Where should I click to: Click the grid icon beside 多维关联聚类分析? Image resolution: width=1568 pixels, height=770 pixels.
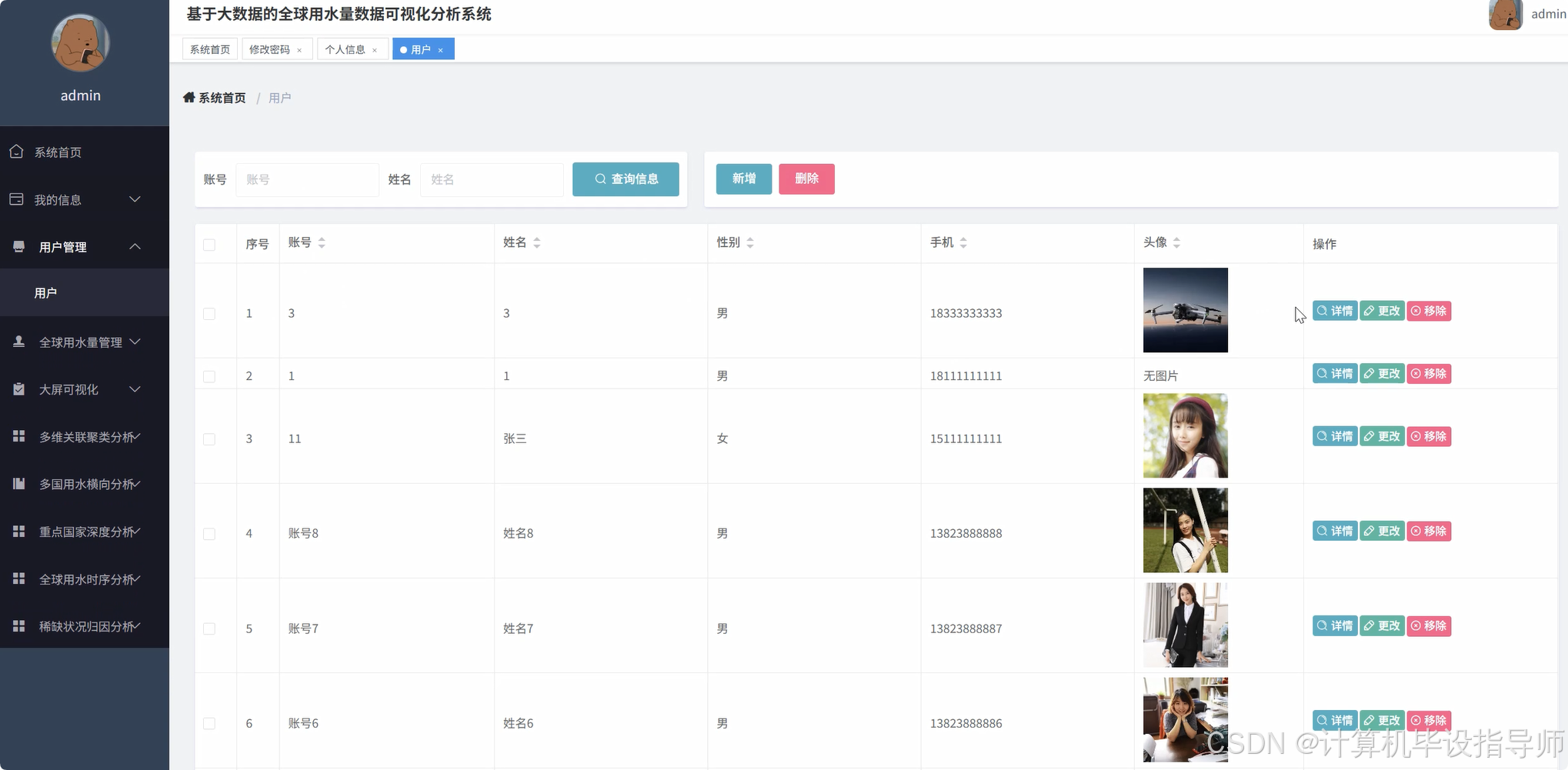[x=19, y=436]
